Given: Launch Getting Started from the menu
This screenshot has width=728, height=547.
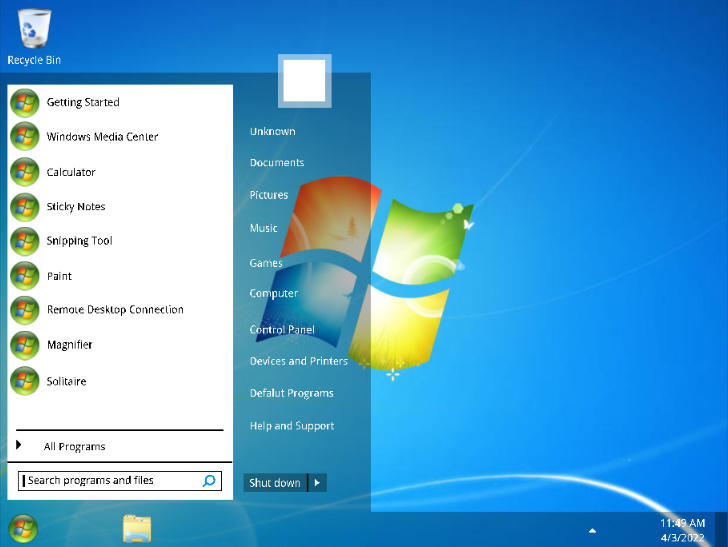Looking at the screenshot, I should [83, 102].
